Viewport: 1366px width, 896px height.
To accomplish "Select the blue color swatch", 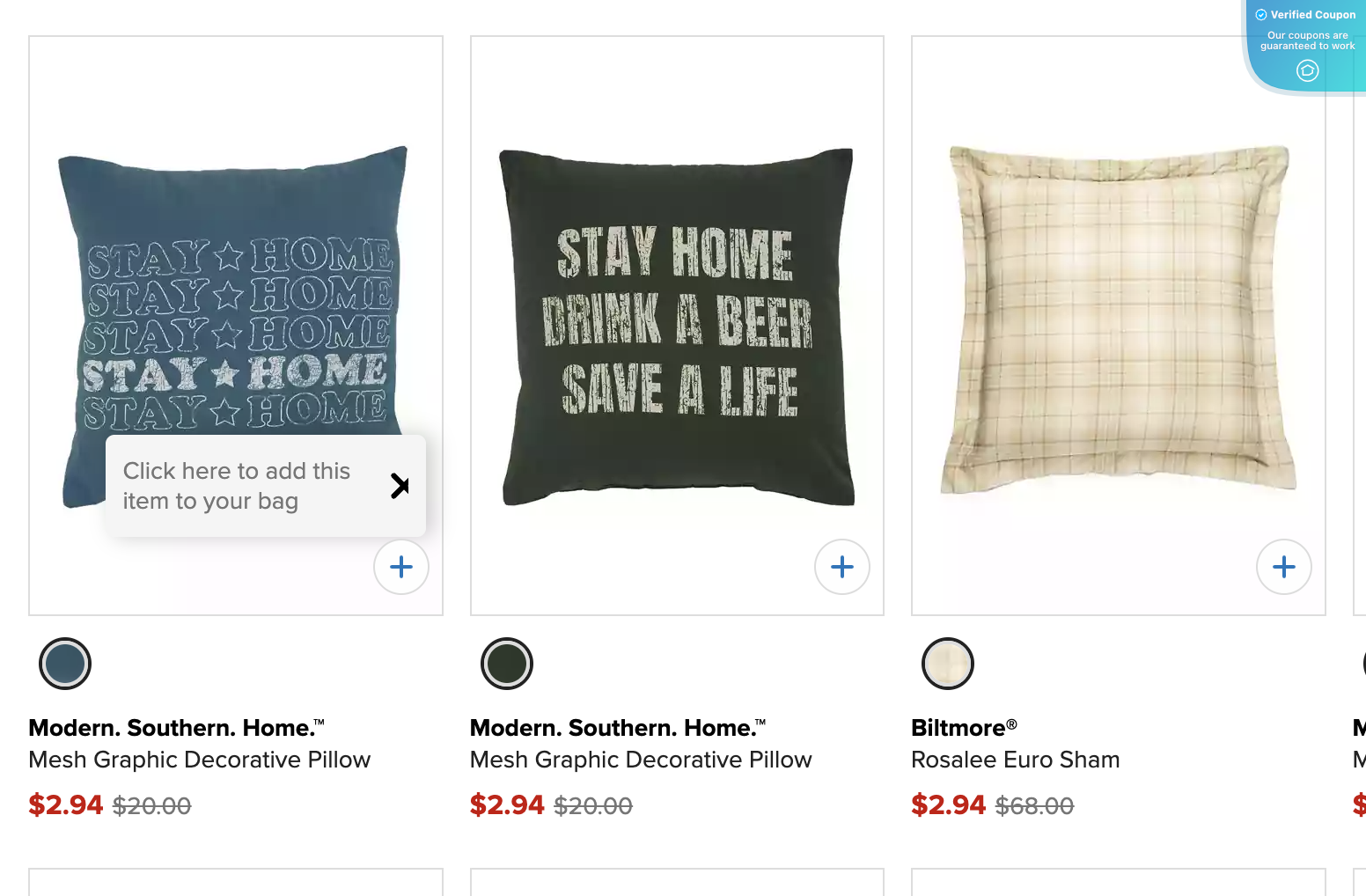I will pyautogui.click(x=65, y=664).
